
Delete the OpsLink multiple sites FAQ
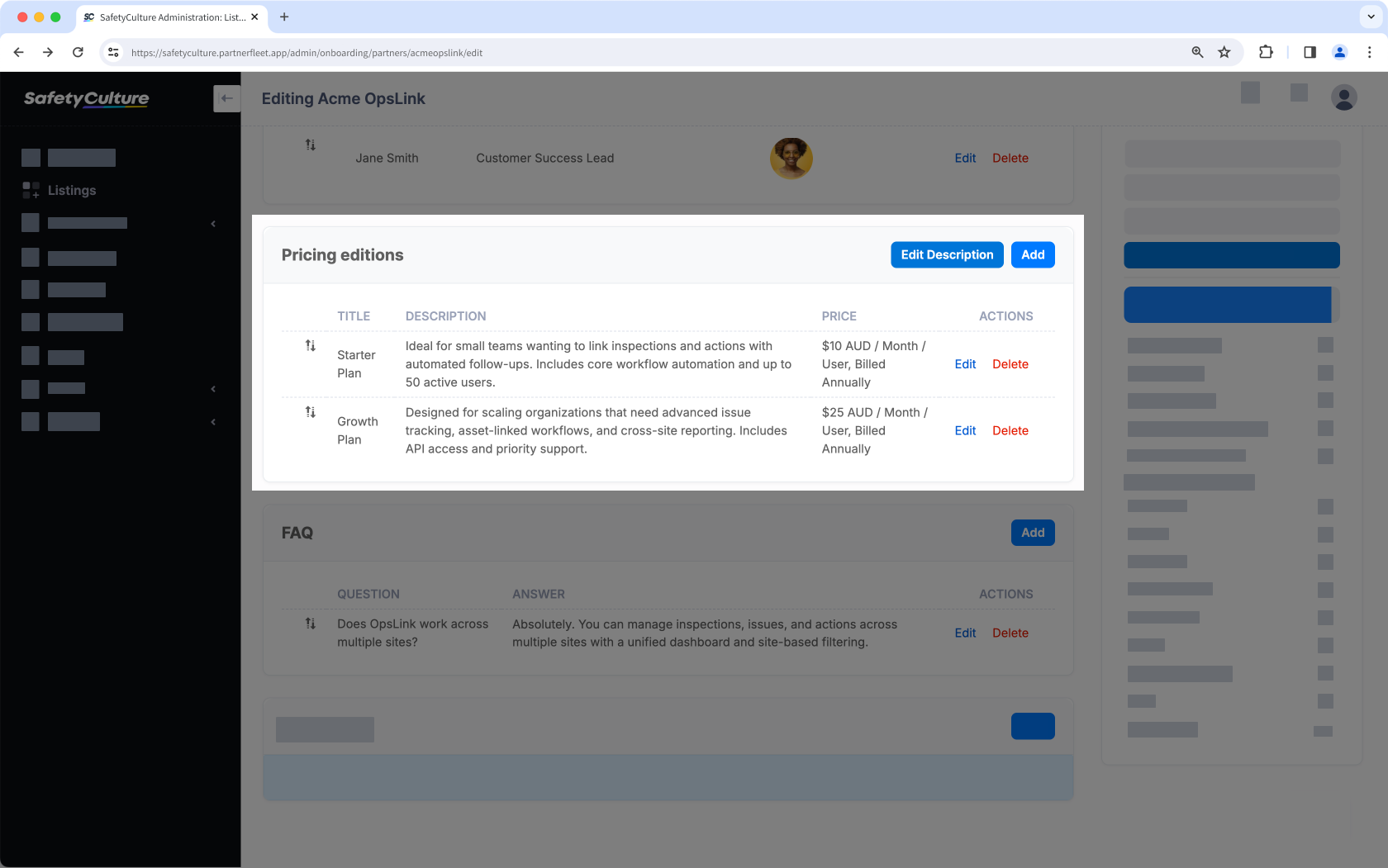click(x=1010, y=633)
